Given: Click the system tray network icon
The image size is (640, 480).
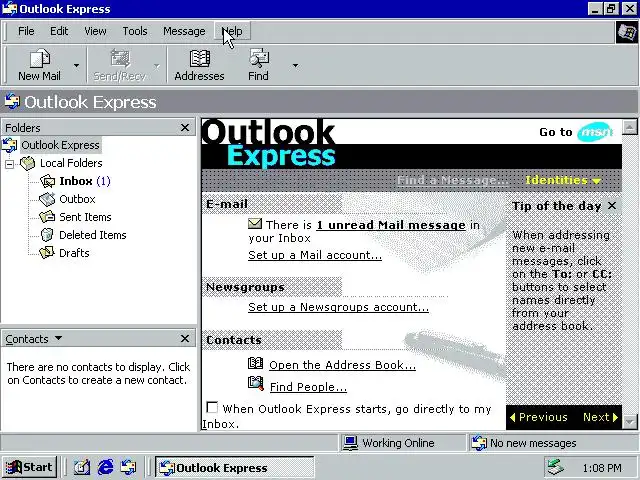Looking at the screenshot, I should point(556,467).
